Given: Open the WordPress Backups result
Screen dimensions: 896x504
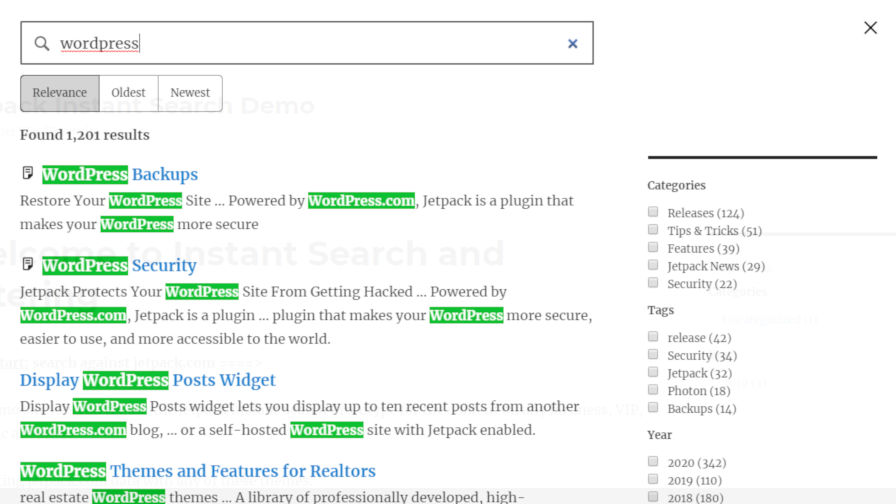Looking at the screenshot, I should coord(120,174).
